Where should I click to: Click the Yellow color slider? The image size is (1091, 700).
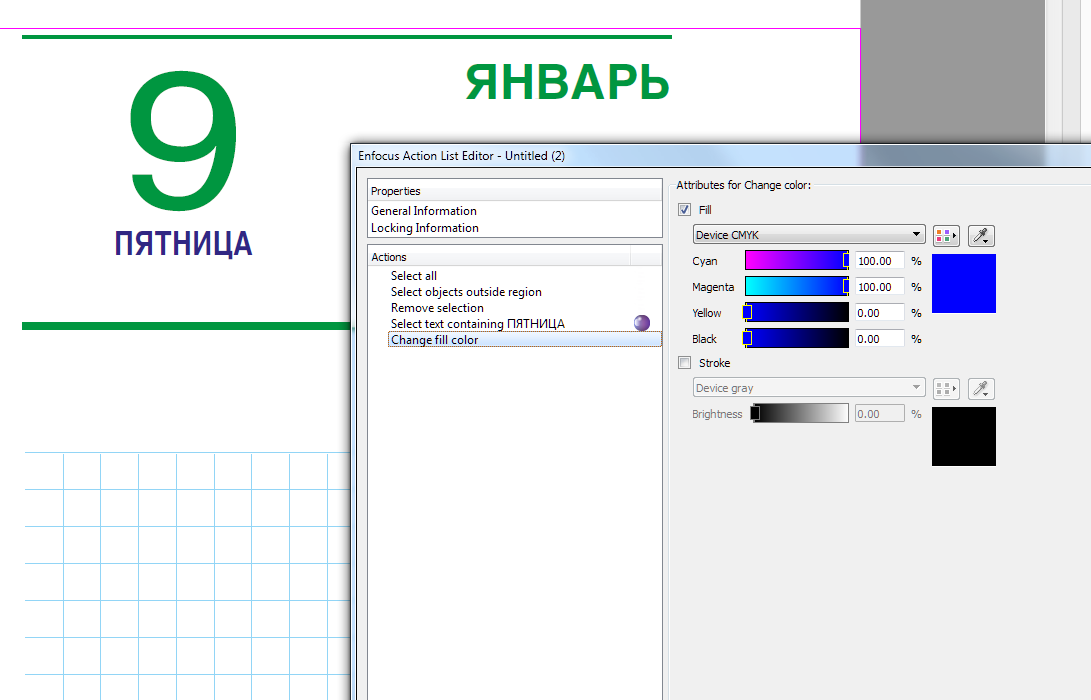(x=797, y=312)
